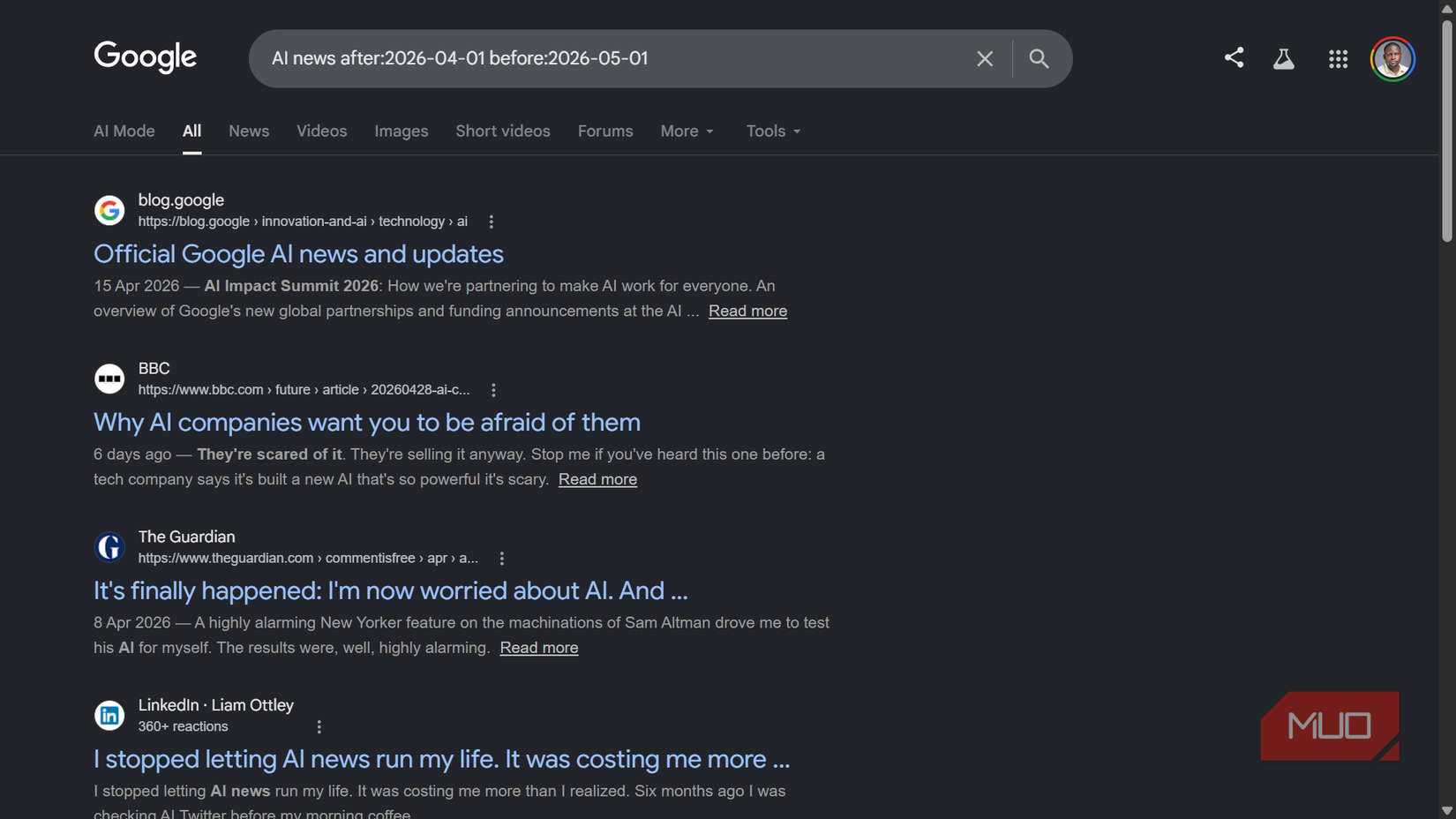Open the three-dot menu for The Guardian result
Viewport: 1456px width, 819px height.
pyautogui.click(x=502, y=559)
